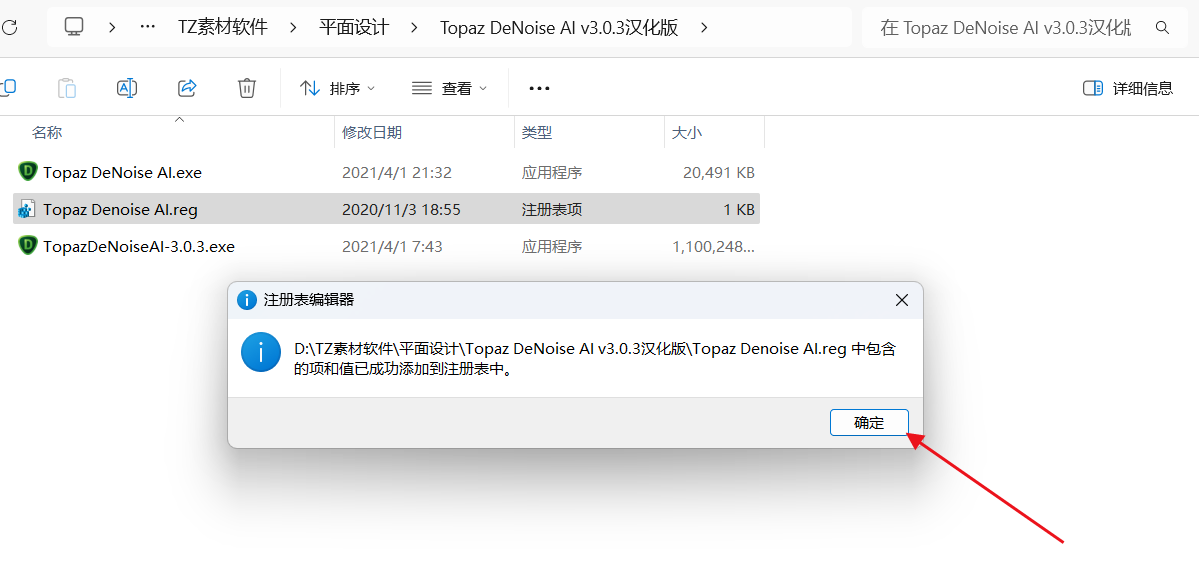This screenshot has width=1199, height=581.
Task: Click the green shield icon of Topaz DeNoise AI.exe
Action: (x=28, y=171)
